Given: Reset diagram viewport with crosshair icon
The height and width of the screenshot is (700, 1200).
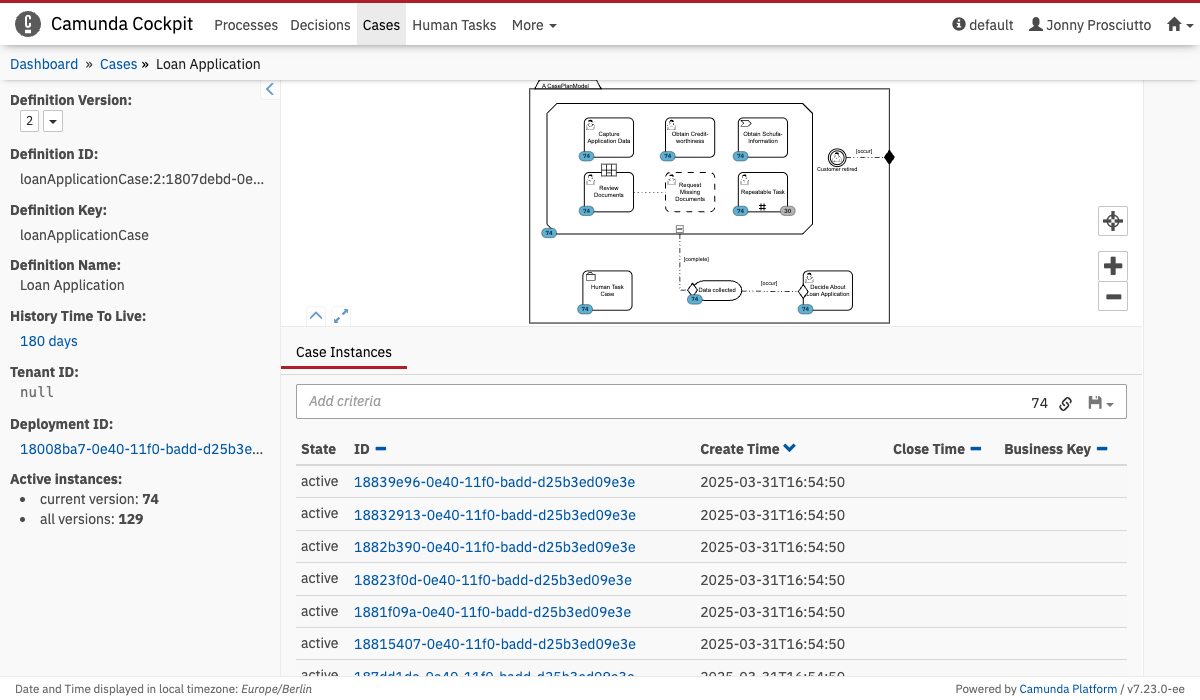Looking at the screenshot, I should tap(1112, 221).
